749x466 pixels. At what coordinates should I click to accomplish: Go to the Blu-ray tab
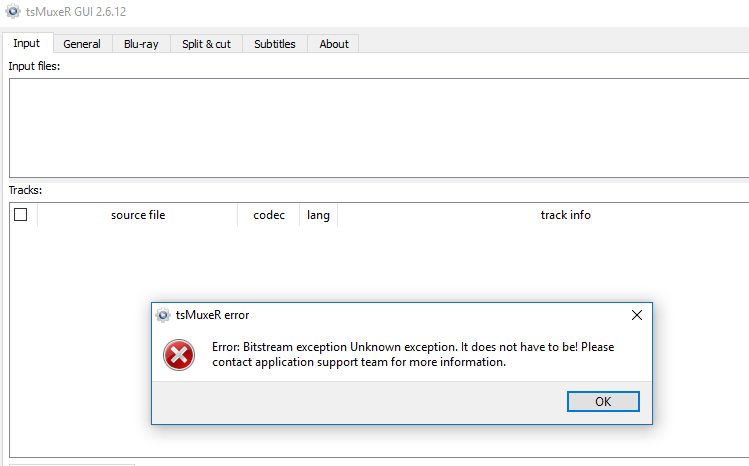(141, 44)
